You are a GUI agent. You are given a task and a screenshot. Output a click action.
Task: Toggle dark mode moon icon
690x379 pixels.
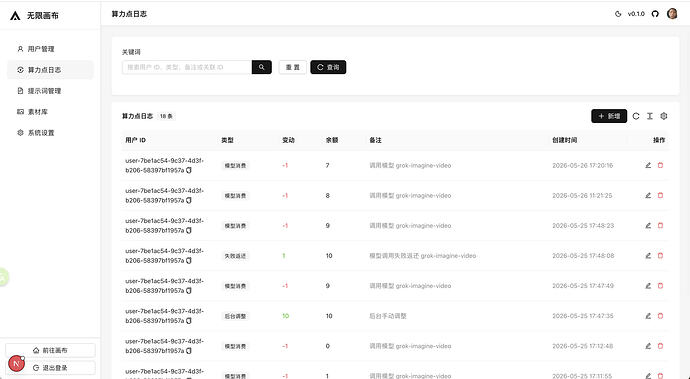coord(618,14)
